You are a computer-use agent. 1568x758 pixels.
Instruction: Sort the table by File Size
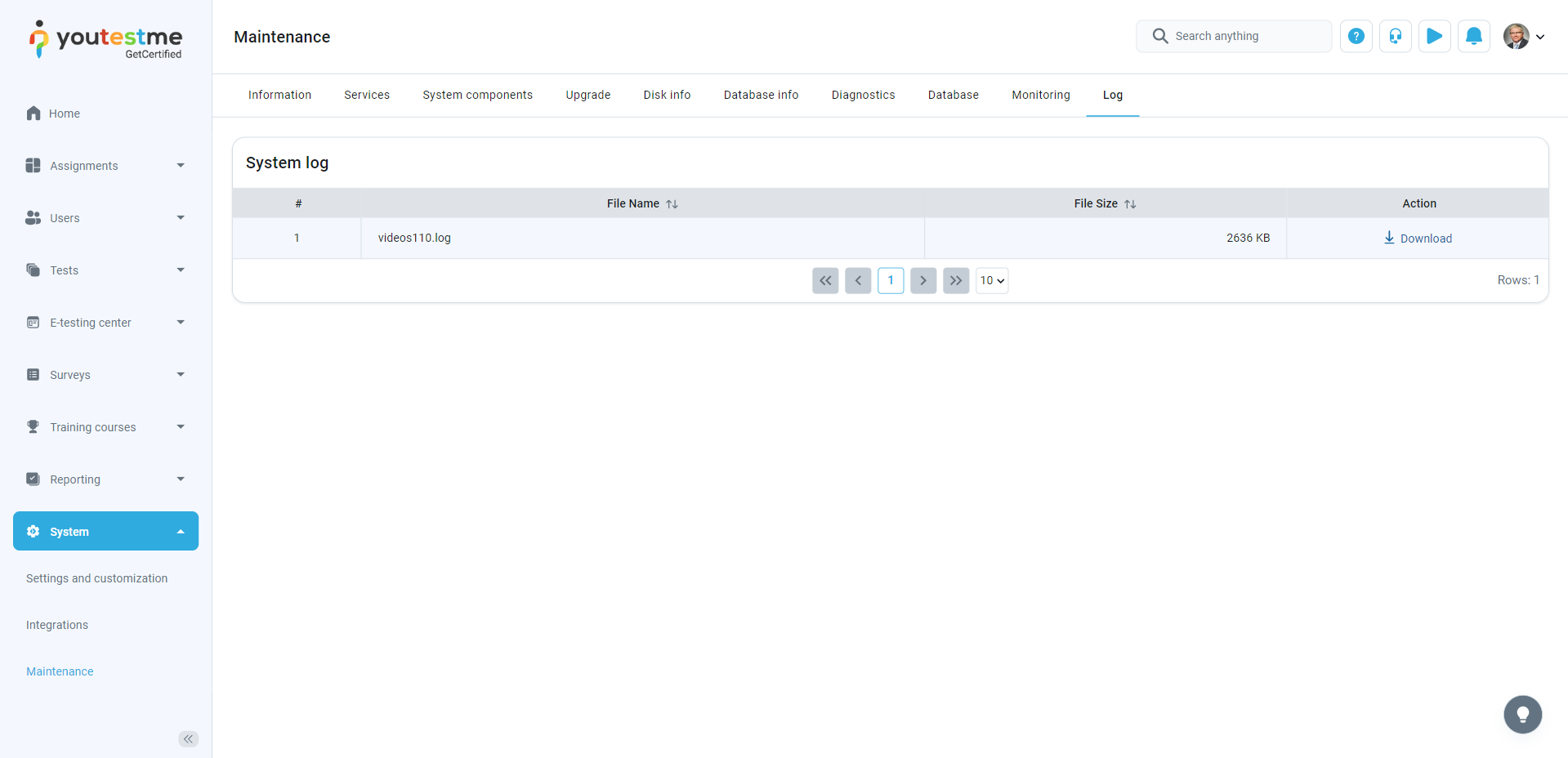click(1130, 204)
